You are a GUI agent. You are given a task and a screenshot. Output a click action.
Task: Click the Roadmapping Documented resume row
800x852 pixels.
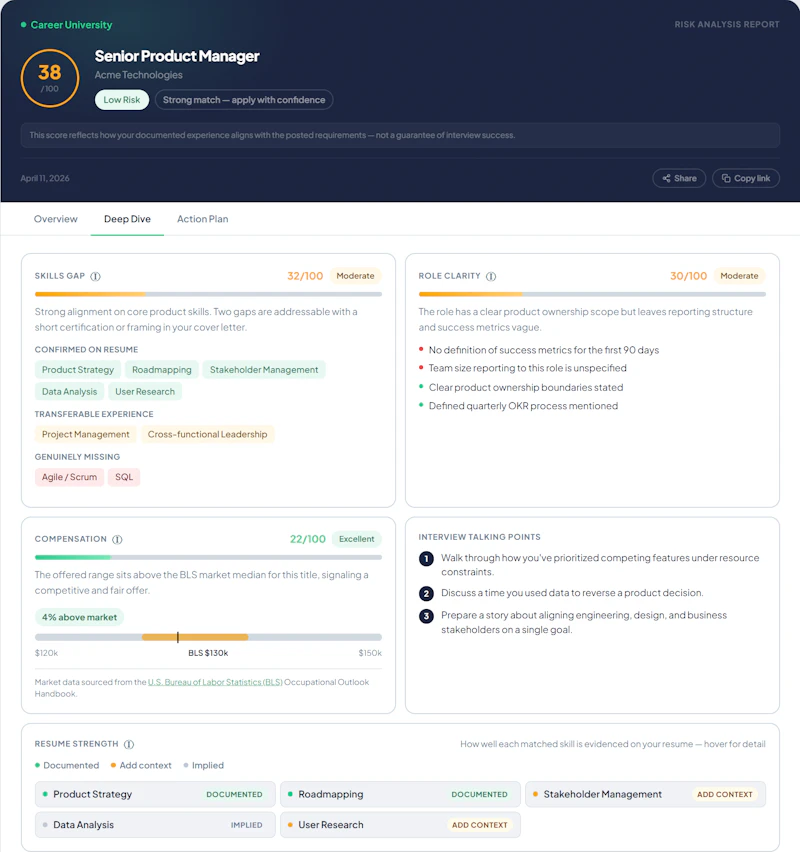tap(400, 794)
